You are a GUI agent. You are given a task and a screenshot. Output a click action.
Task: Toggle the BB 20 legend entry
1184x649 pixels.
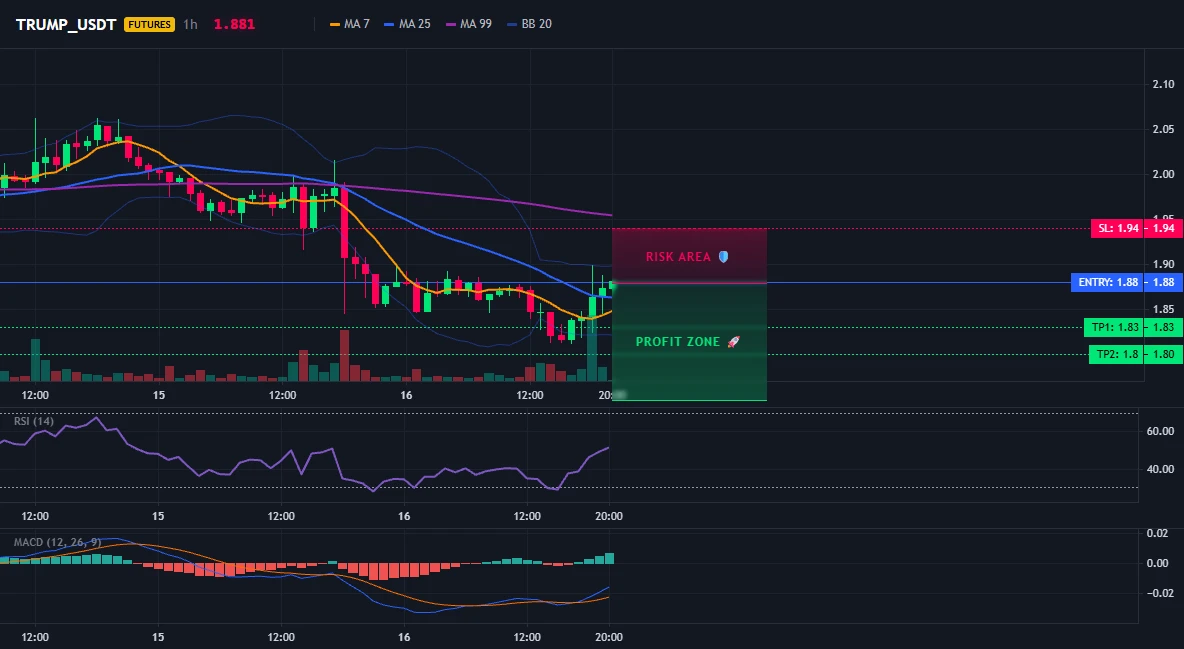530,24
